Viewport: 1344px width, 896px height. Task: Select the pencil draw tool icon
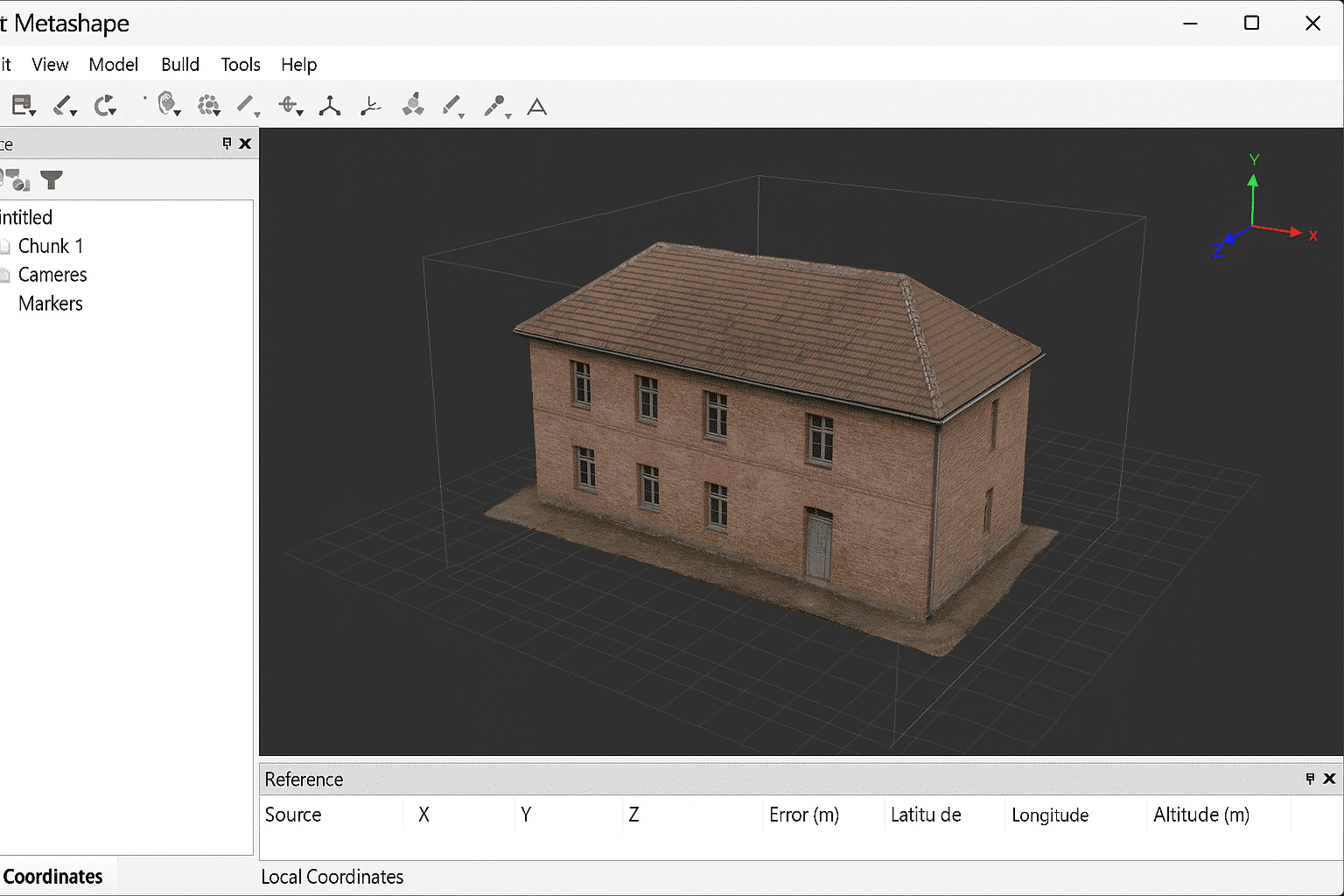(451, 105)
